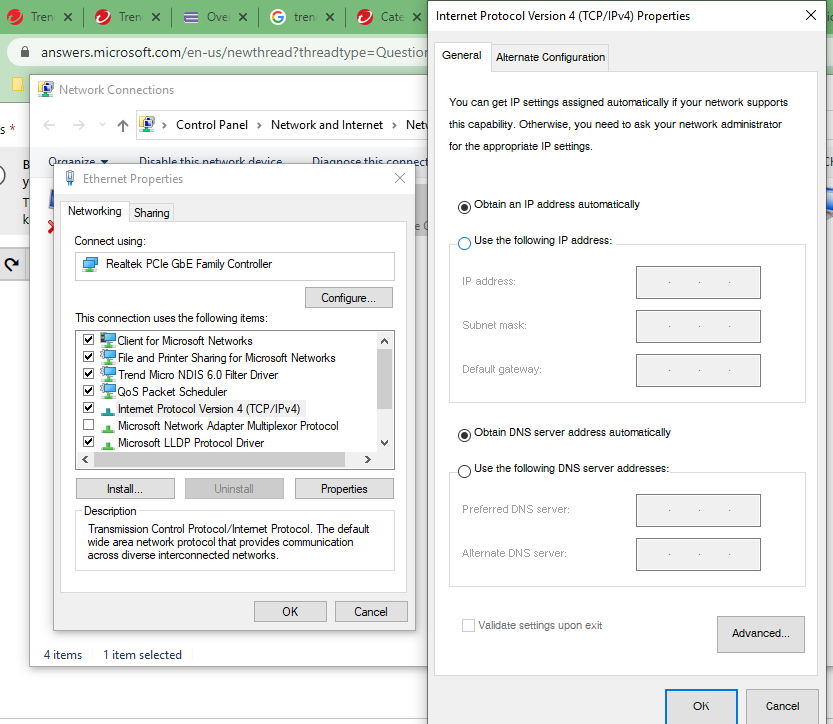This screenshot has height=724, width=833.
Task: Click the Configure... button
Action: [x=348, y=297]
